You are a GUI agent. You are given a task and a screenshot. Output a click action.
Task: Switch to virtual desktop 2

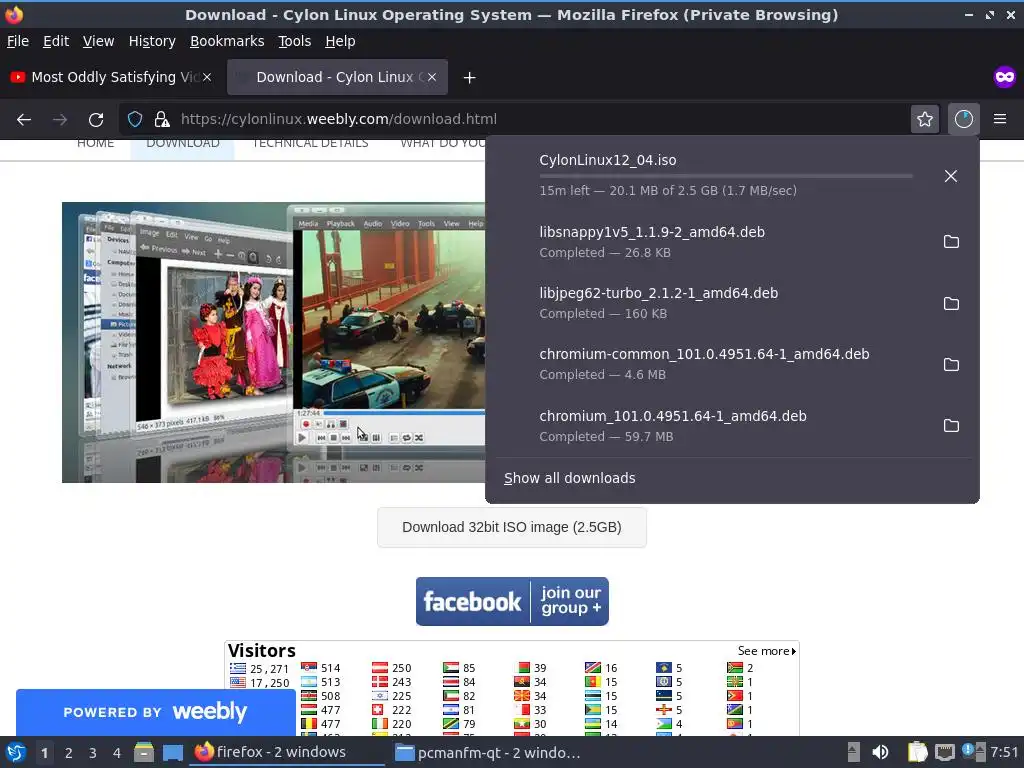[x=69, y=752]
